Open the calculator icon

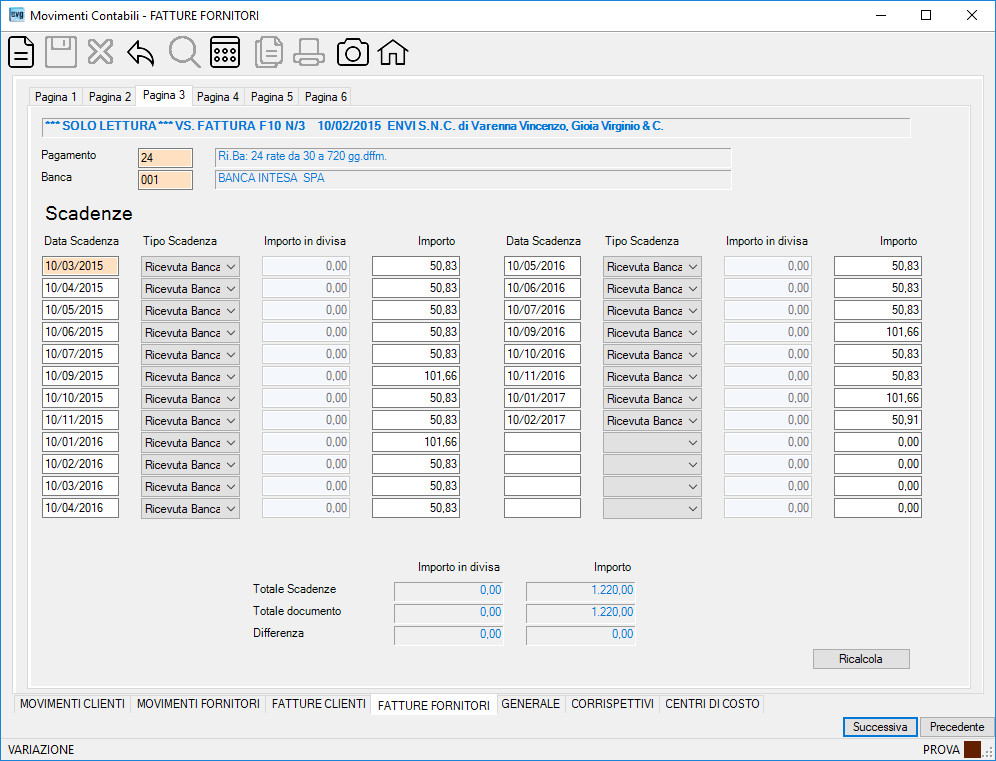pos(225,52)
